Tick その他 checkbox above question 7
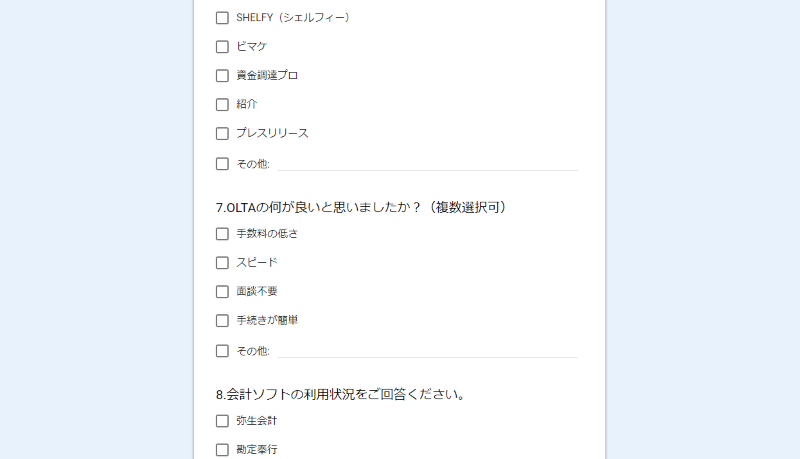Viewport: 800px width, 459px height. (x=222, y=164)
